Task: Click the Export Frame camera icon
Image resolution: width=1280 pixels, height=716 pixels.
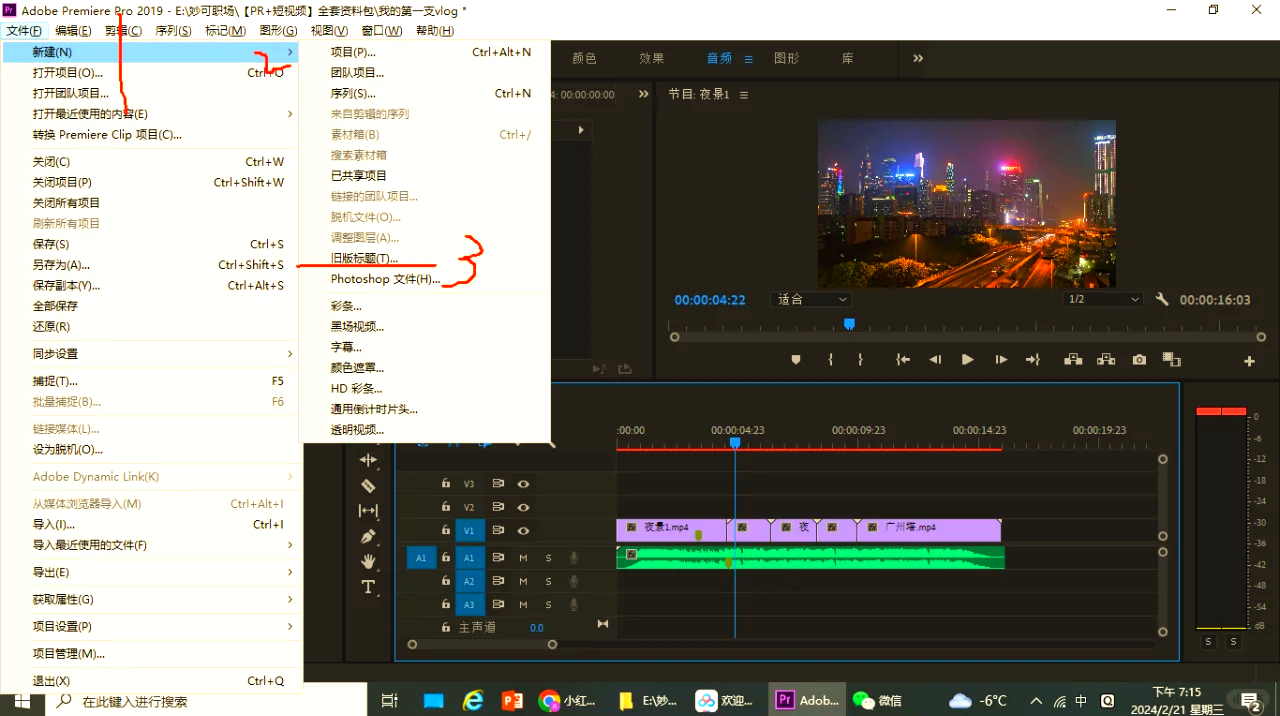Action: coord(1139,360)
